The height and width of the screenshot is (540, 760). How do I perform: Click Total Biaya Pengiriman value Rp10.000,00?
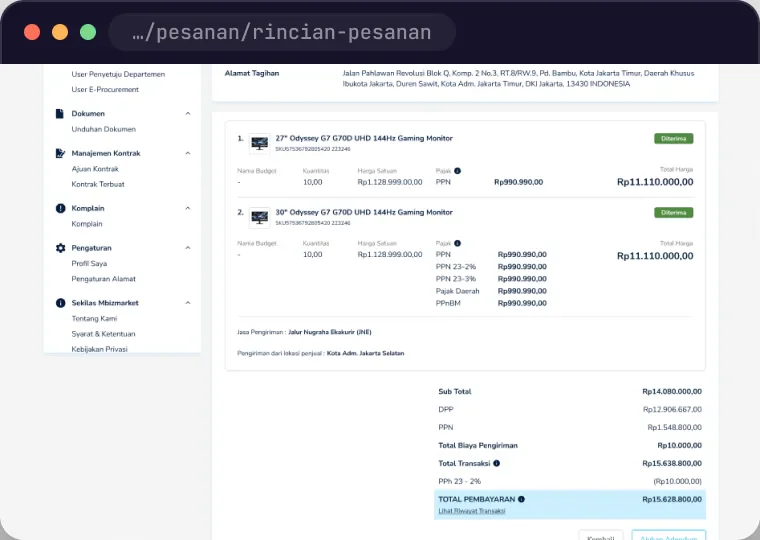(x=680, y=445)
